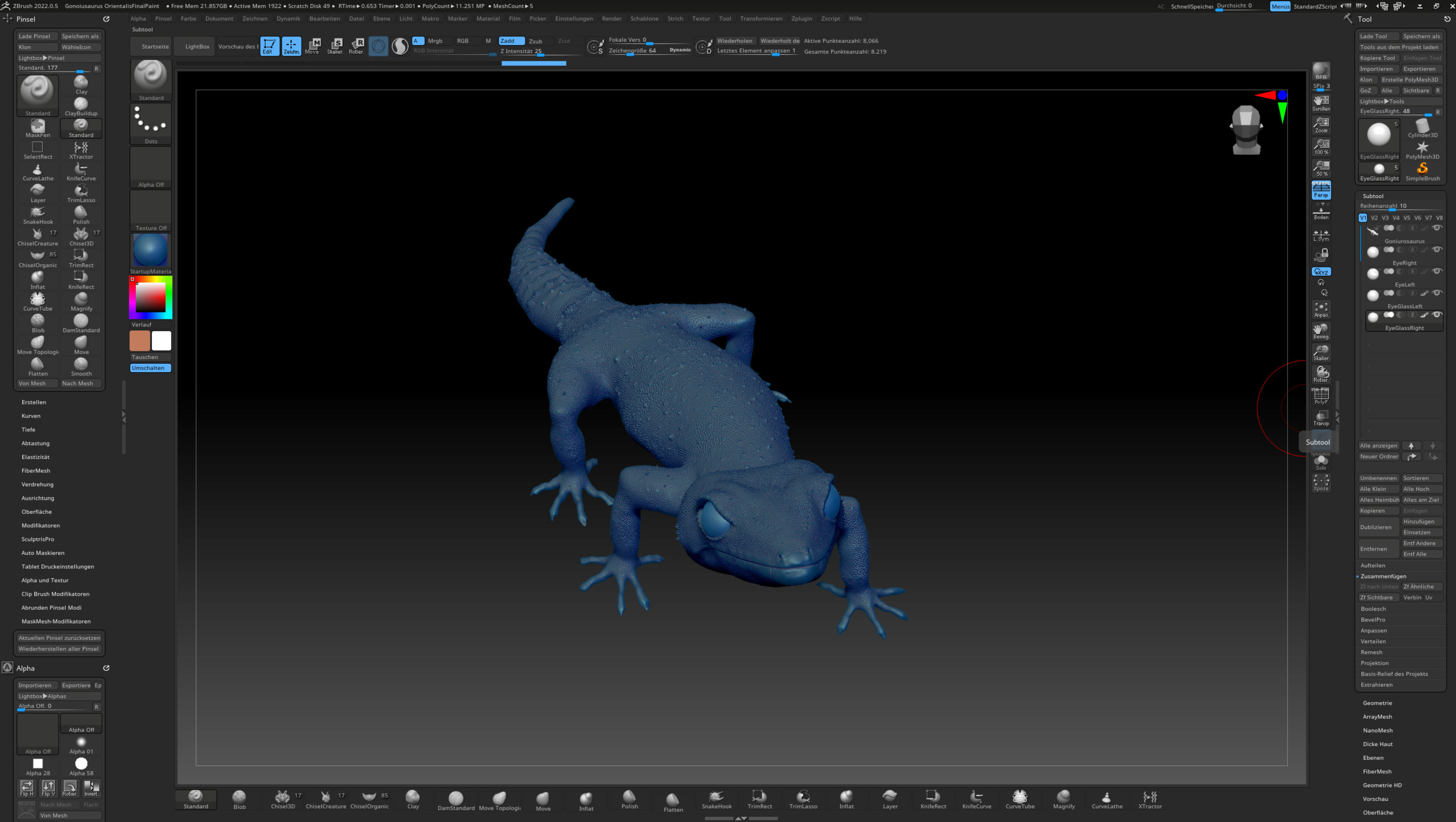Viewport: 1456px width, 822px height.
Task: Open the LightBox tab
Action: pos(194,46)
